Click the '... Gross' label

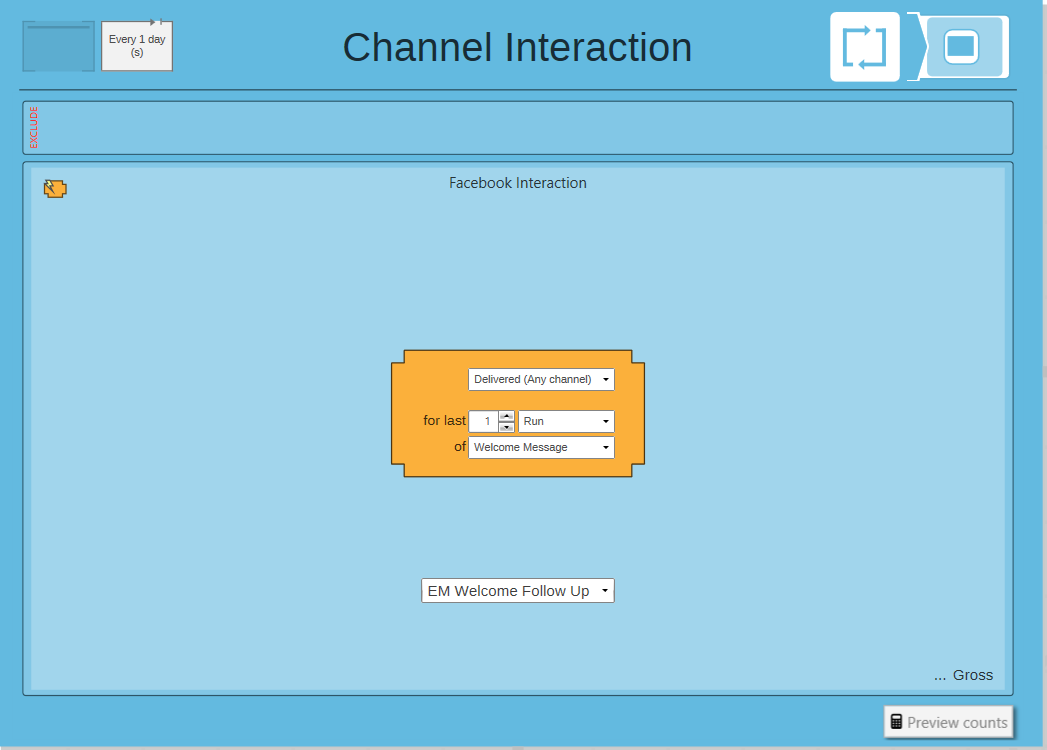pyautogui.click(x=963, y=675)
